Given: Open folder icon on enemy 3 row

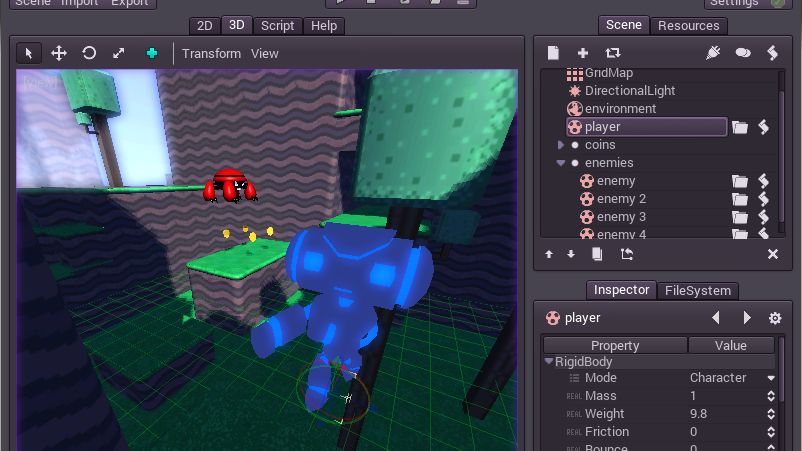Looking at the screenshot, I should pyautogui.click(x=740, y=217).
